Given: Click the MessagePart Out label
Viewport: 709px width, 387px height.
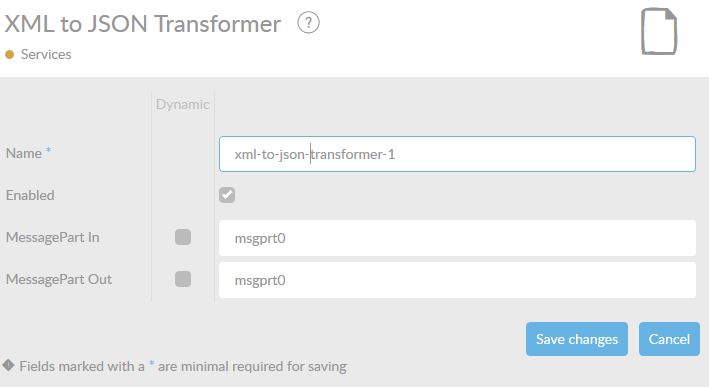Looking at the screenshot, I should point(59,279).
